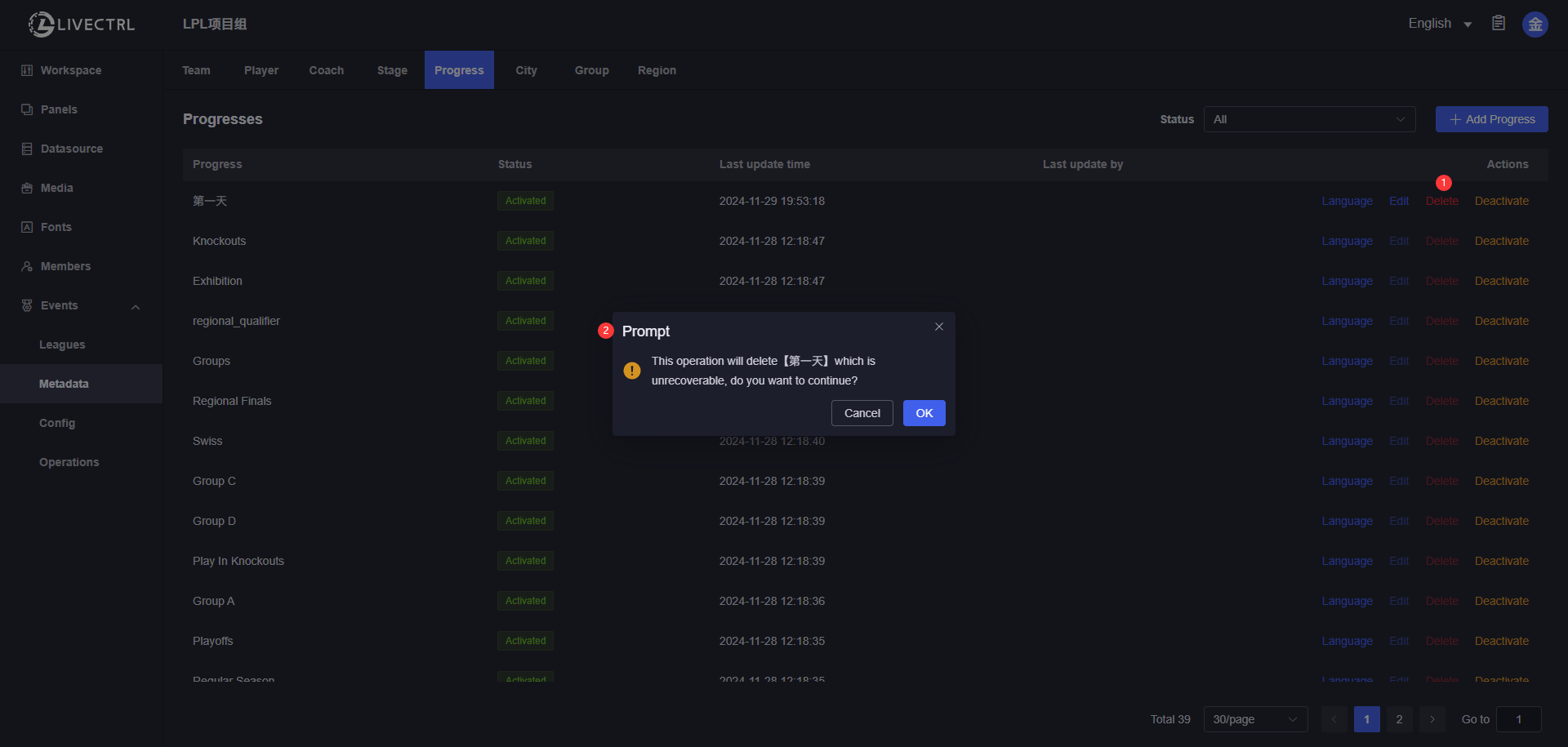The width and height of the screenshot is (1568, 747).
Task: Click the user avatar in top right
Action: (1535, 24)
